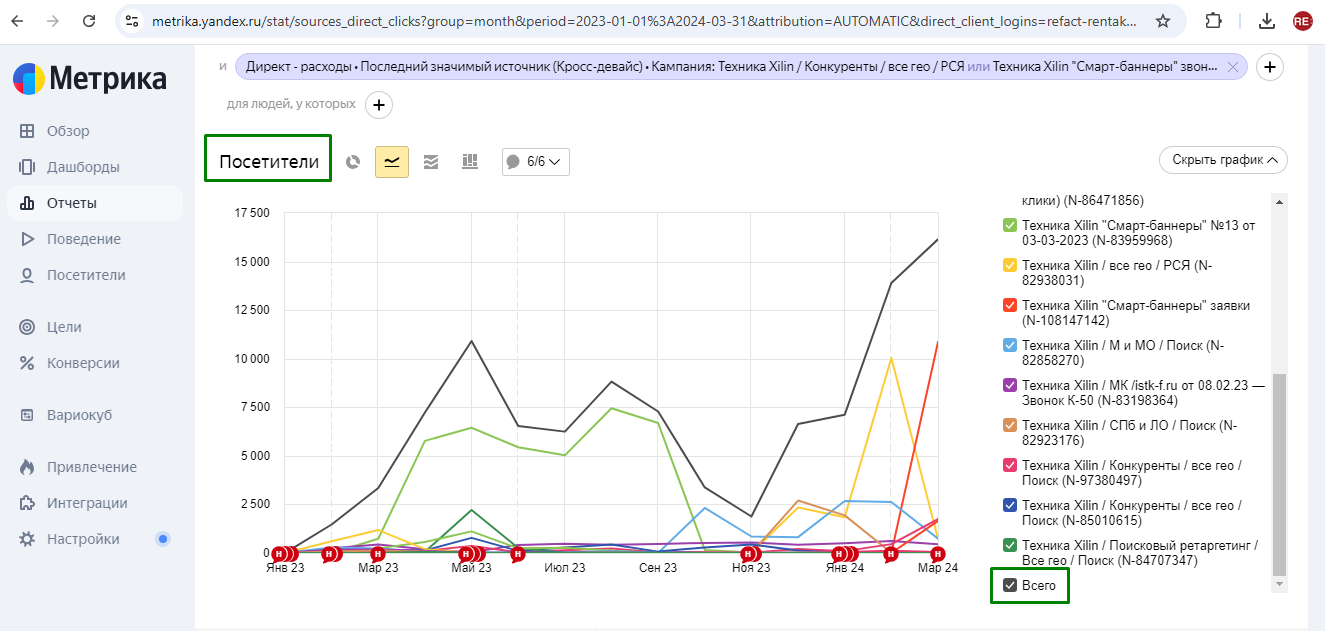Add new segment condition with plus button
This screenshot has height=631, width=1325.
[x=1269, y=67]
